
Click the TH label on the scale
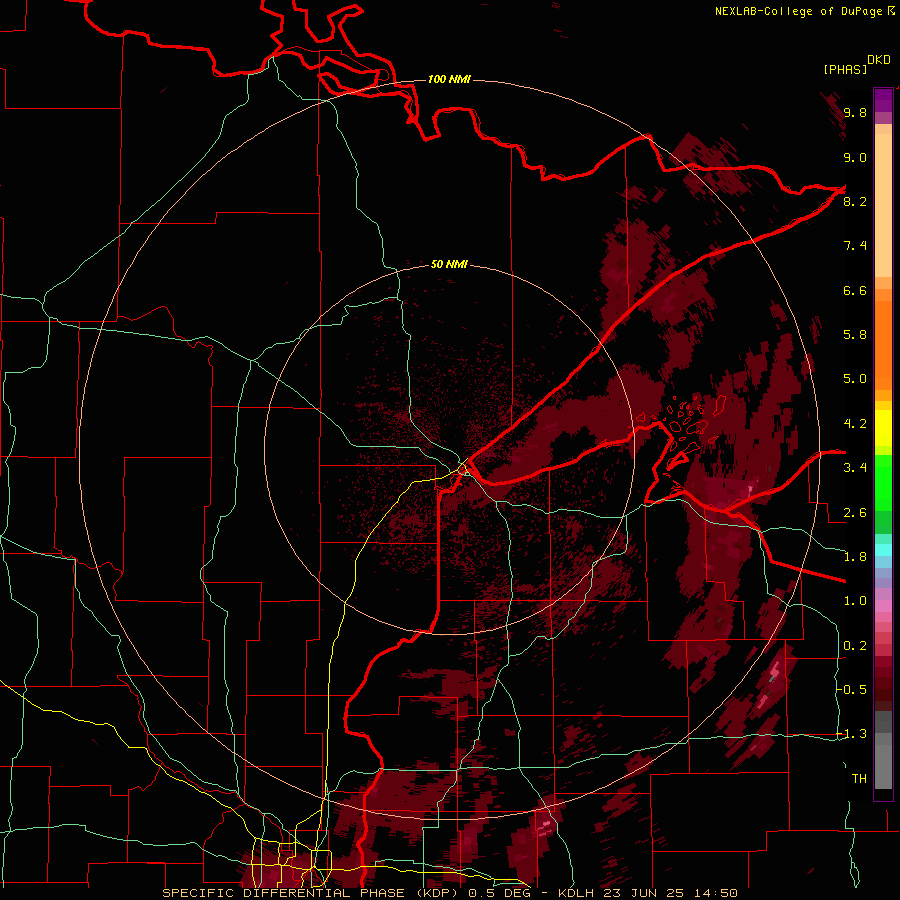pyautogui.click(x=859, y=779)
